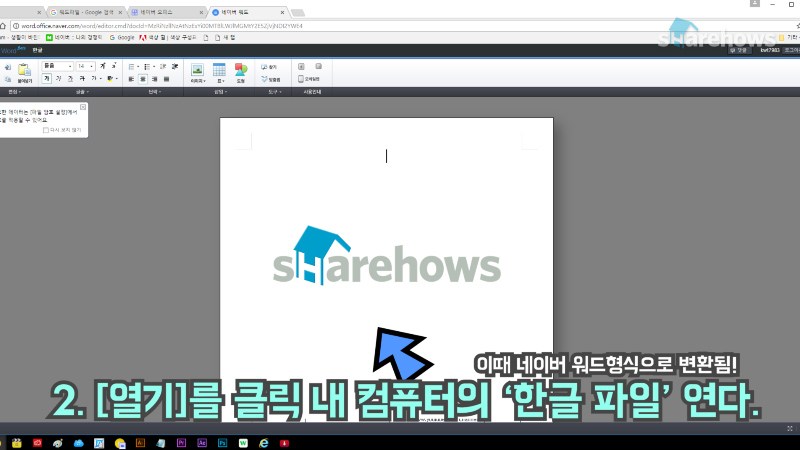Switch to the Google search browser tab
Image resolution: width=800 pixels, height=450 pixels.
[86, 12]
